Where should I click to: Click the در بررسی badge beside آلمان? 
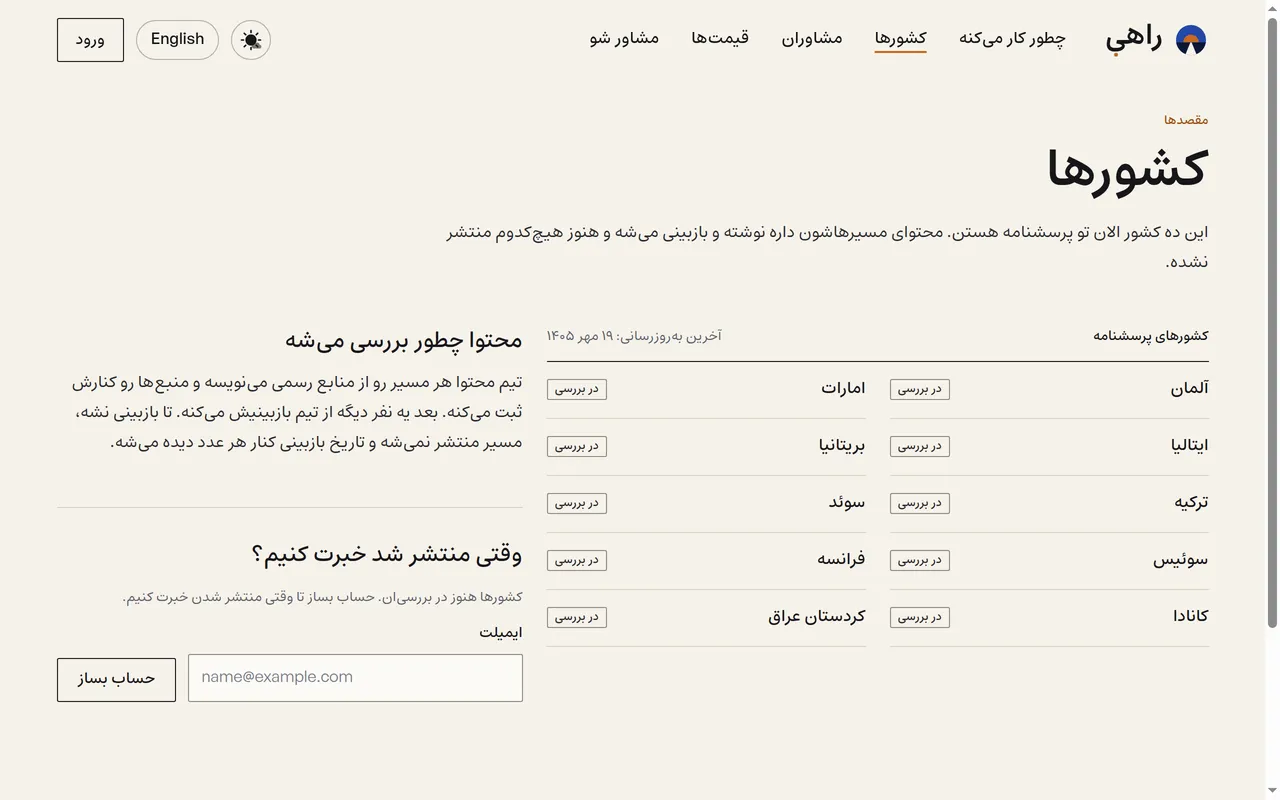pos(920,390)
